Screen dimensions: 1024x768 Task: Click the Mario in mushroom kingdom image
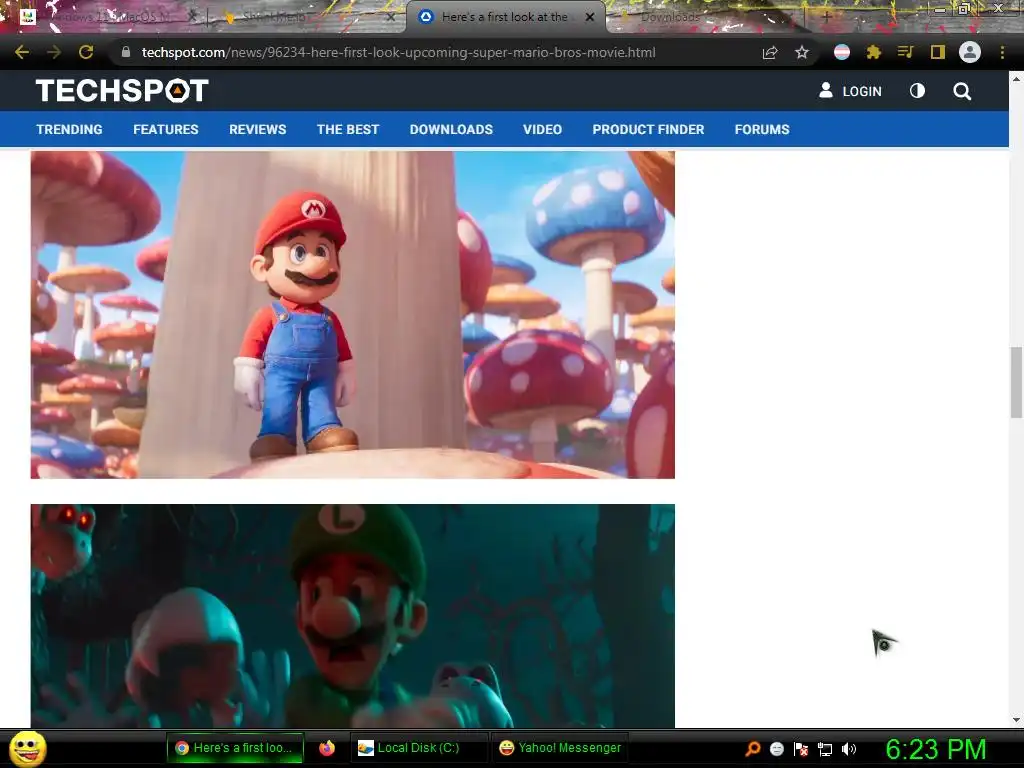[x=353, y=315]
